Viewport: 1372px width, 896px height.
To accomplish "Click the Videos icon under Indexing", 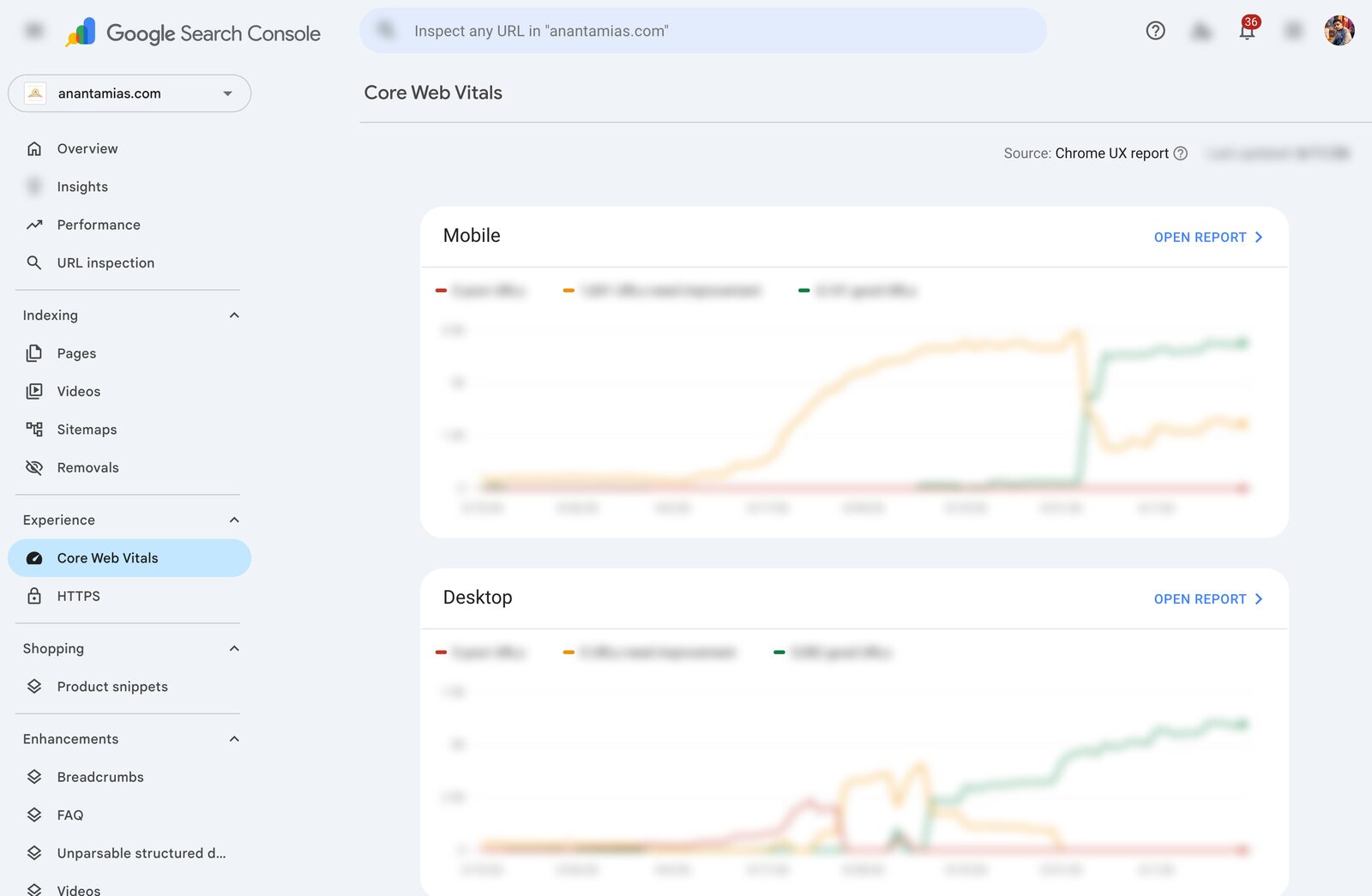I will click(34, 391).
